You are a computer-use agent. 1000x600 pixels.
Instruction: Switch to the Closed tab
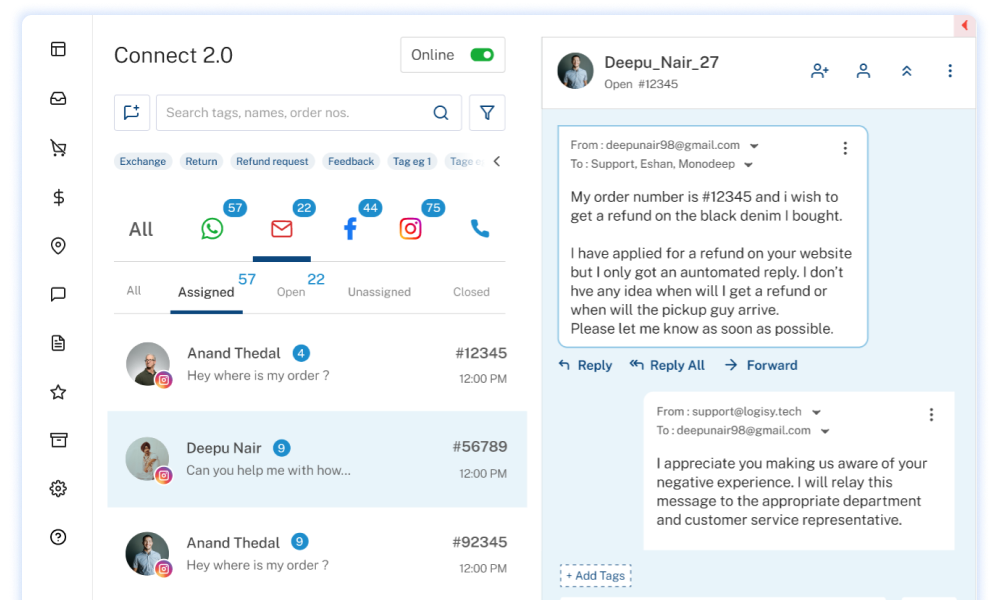[x=471, y=292]
